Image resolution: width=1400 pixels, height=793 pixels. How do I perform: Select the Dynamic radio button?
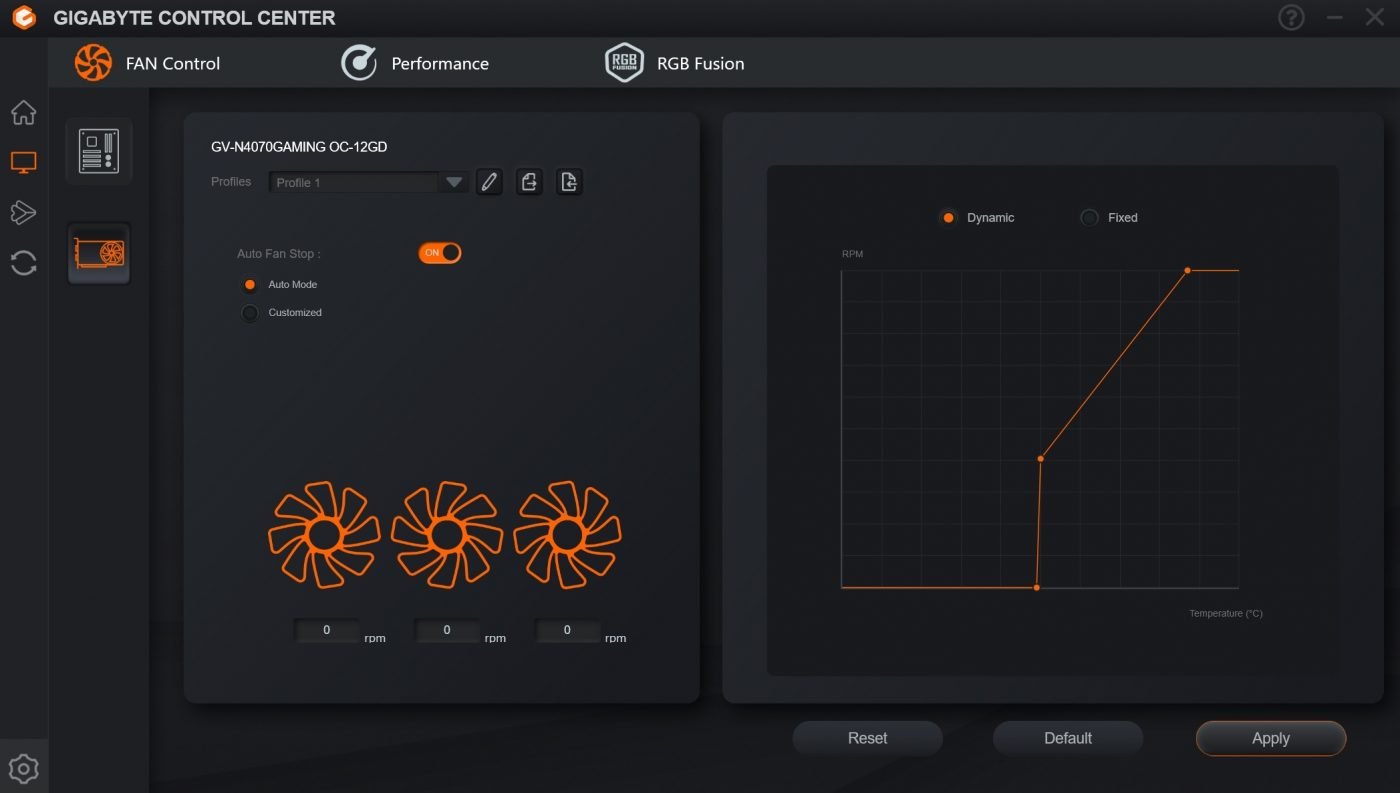948,218
